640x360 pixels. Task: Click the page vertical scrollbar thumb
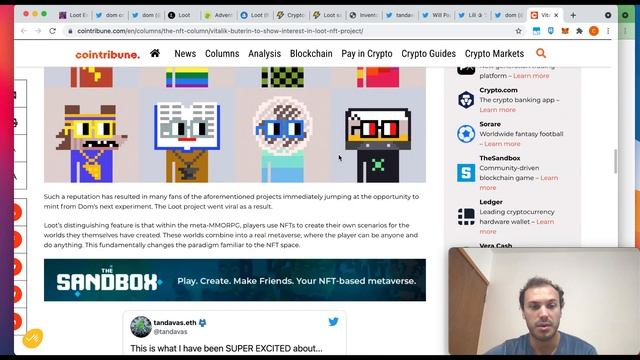coord(615,161)
